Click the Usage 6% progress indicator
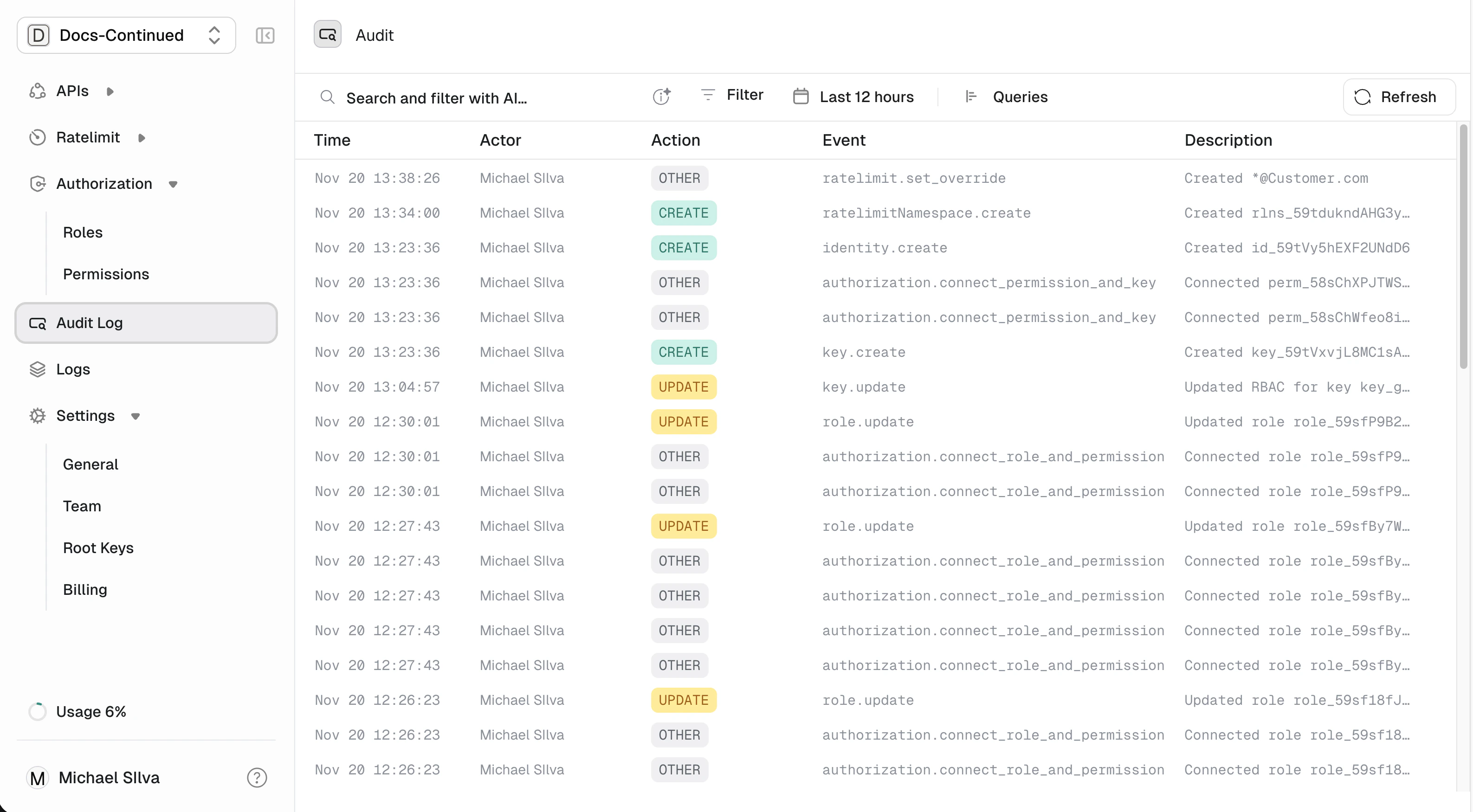This screenshot has width=1473, height=812. pos(38,711)
